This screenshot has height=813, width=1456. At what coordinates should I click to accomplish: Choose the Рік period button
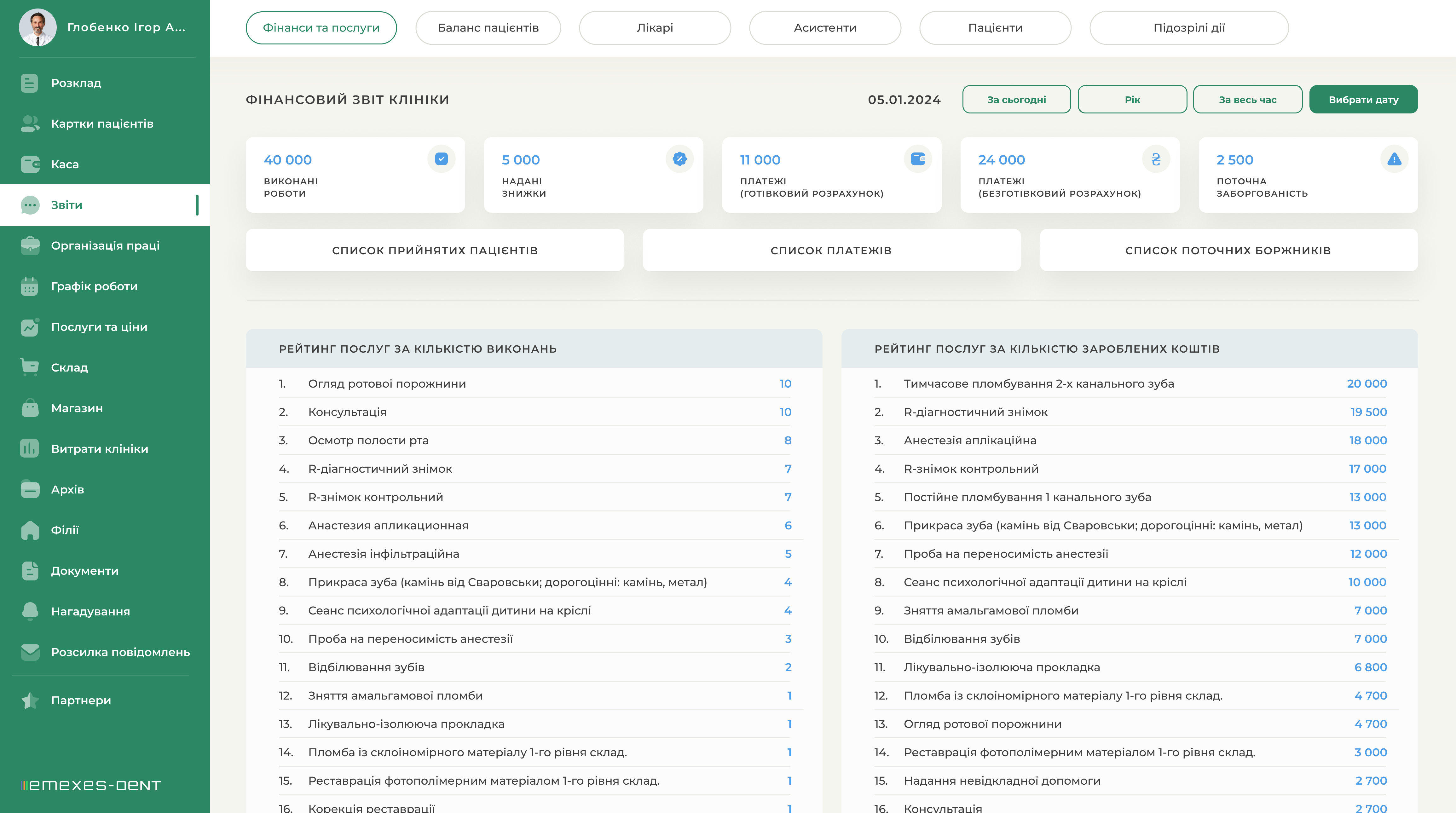(1132, 100)
